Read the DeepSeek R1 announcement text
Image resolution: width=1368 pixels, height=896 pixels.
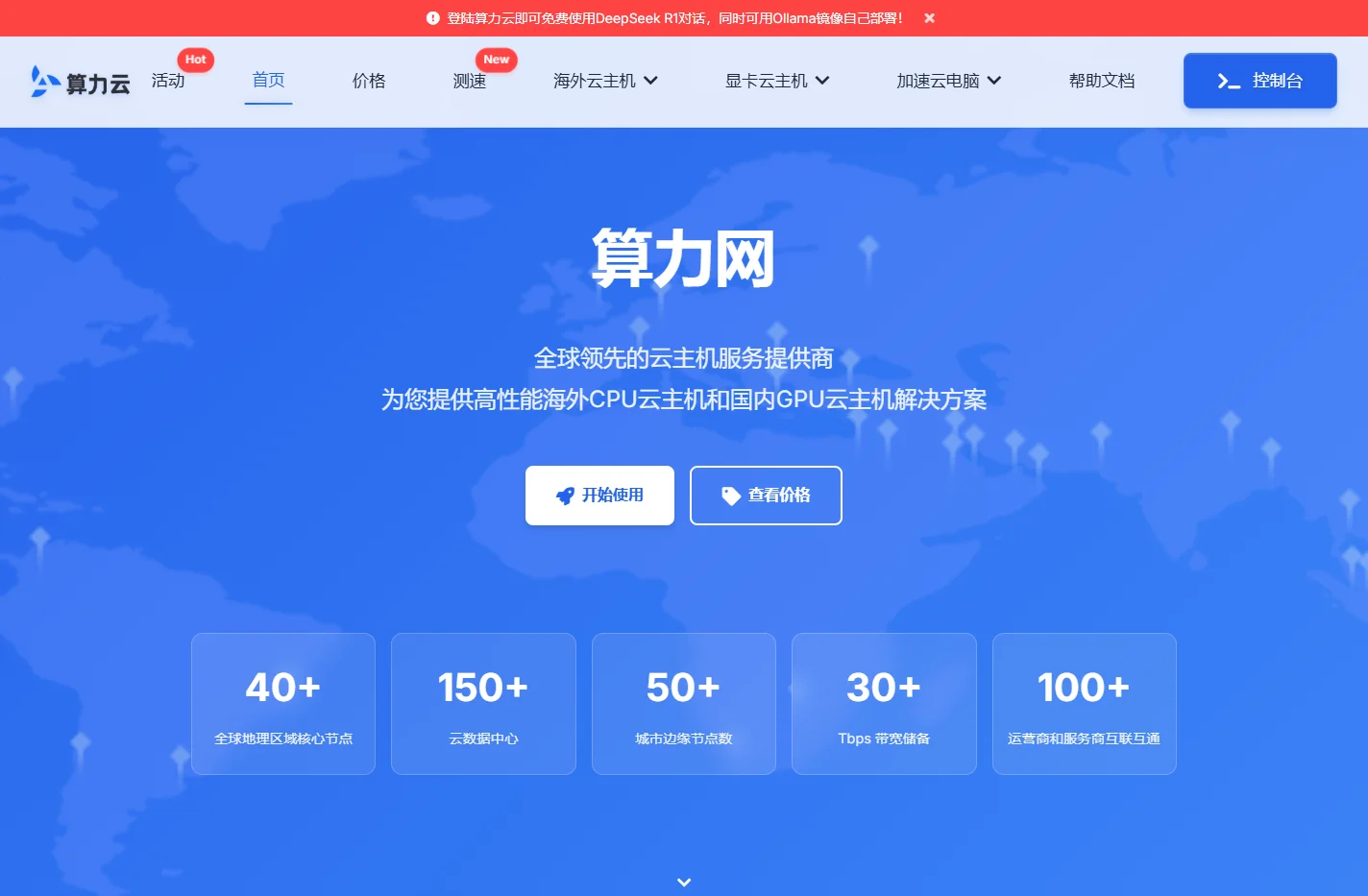click(x=674, y=18)
